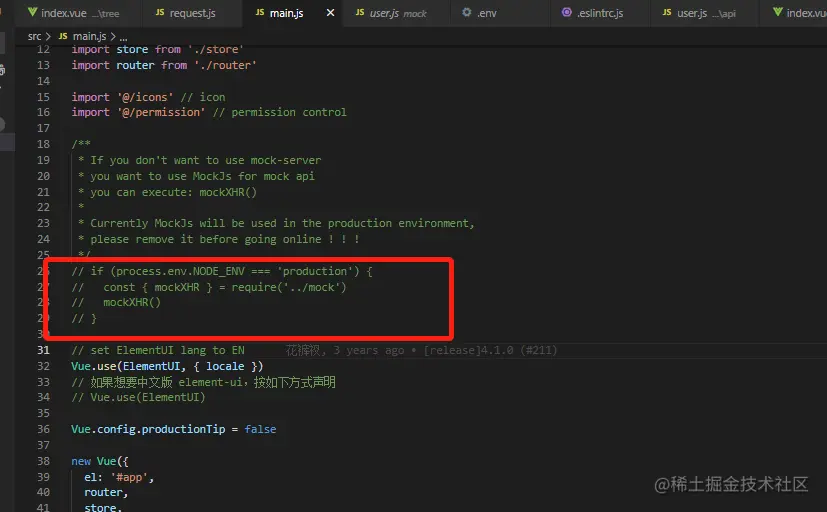The width and height of the screenshot is (827, 512).
Task: Click the commented 'mockXHR()' call on line 28
Action: (x=132, y=303)
